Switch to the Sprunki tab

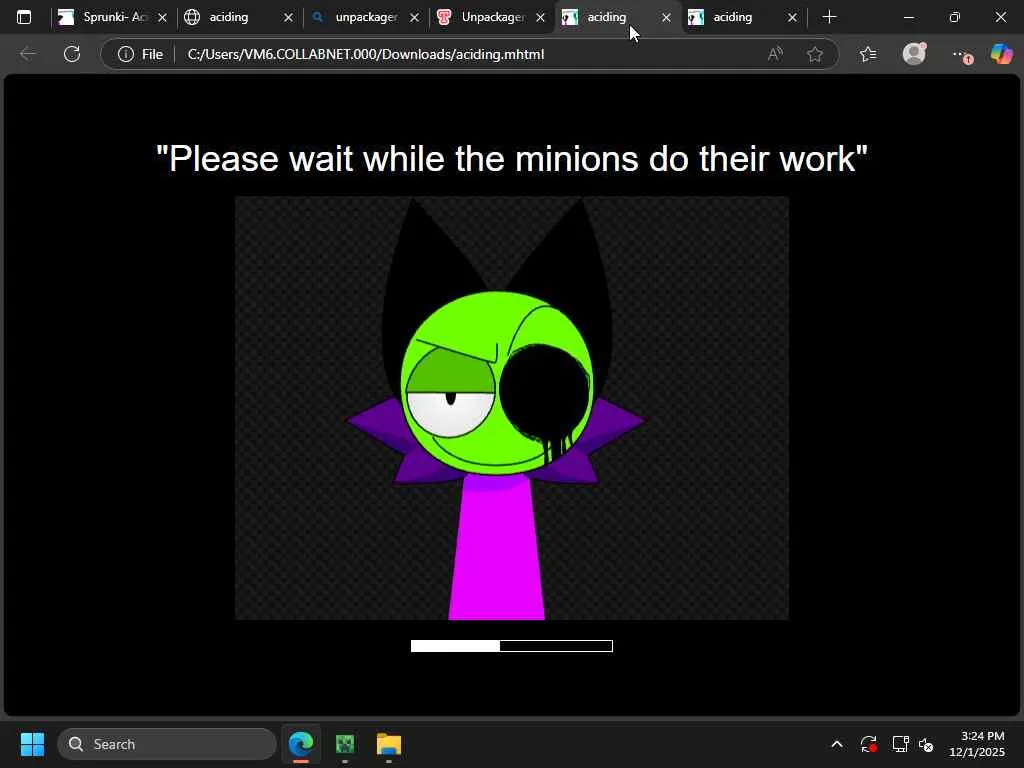click(x=112, y=17)
